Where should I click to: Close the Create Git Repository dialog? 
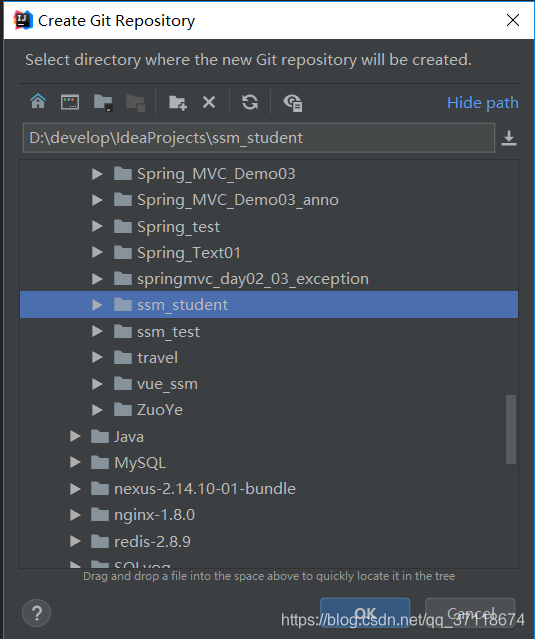(513, 20)
